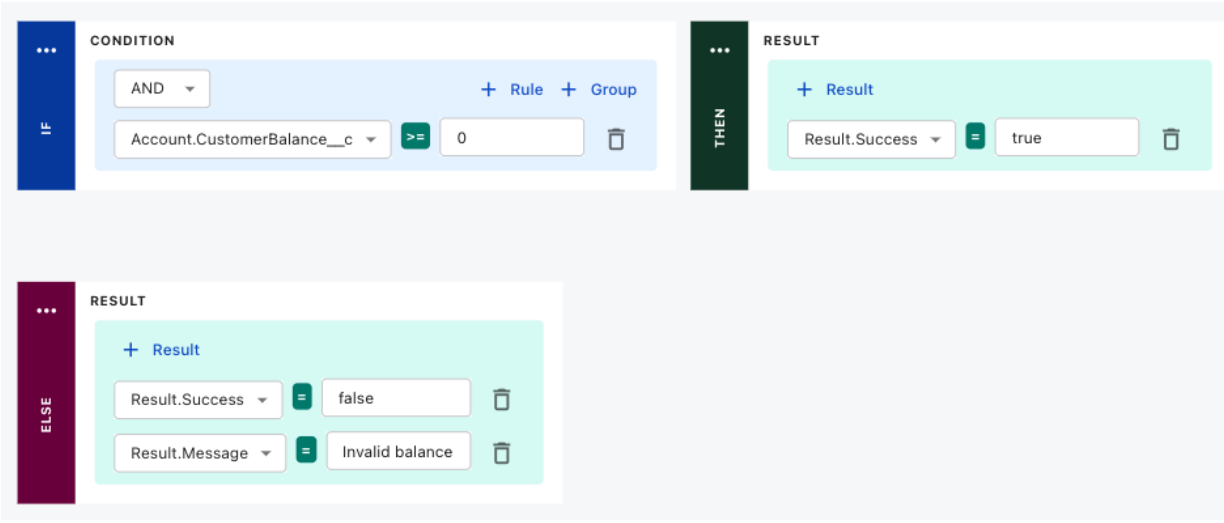Delete the THEN Result.Success row
1224x523 pixels.
pos(1170,139)
